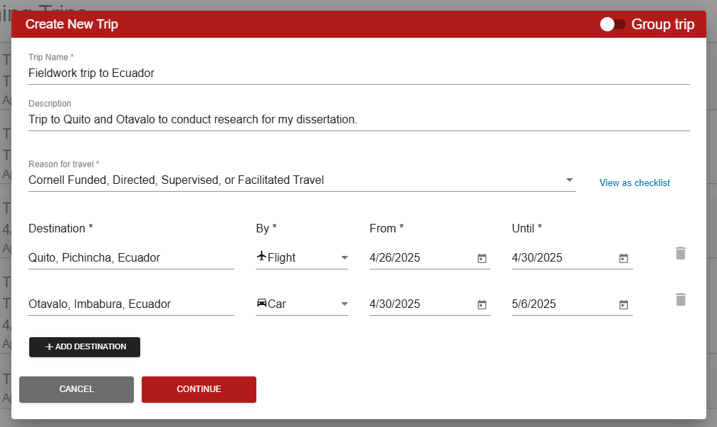Click the car icon beside Car
Viewport: 717px width, 427px height.
pos(261,303)
